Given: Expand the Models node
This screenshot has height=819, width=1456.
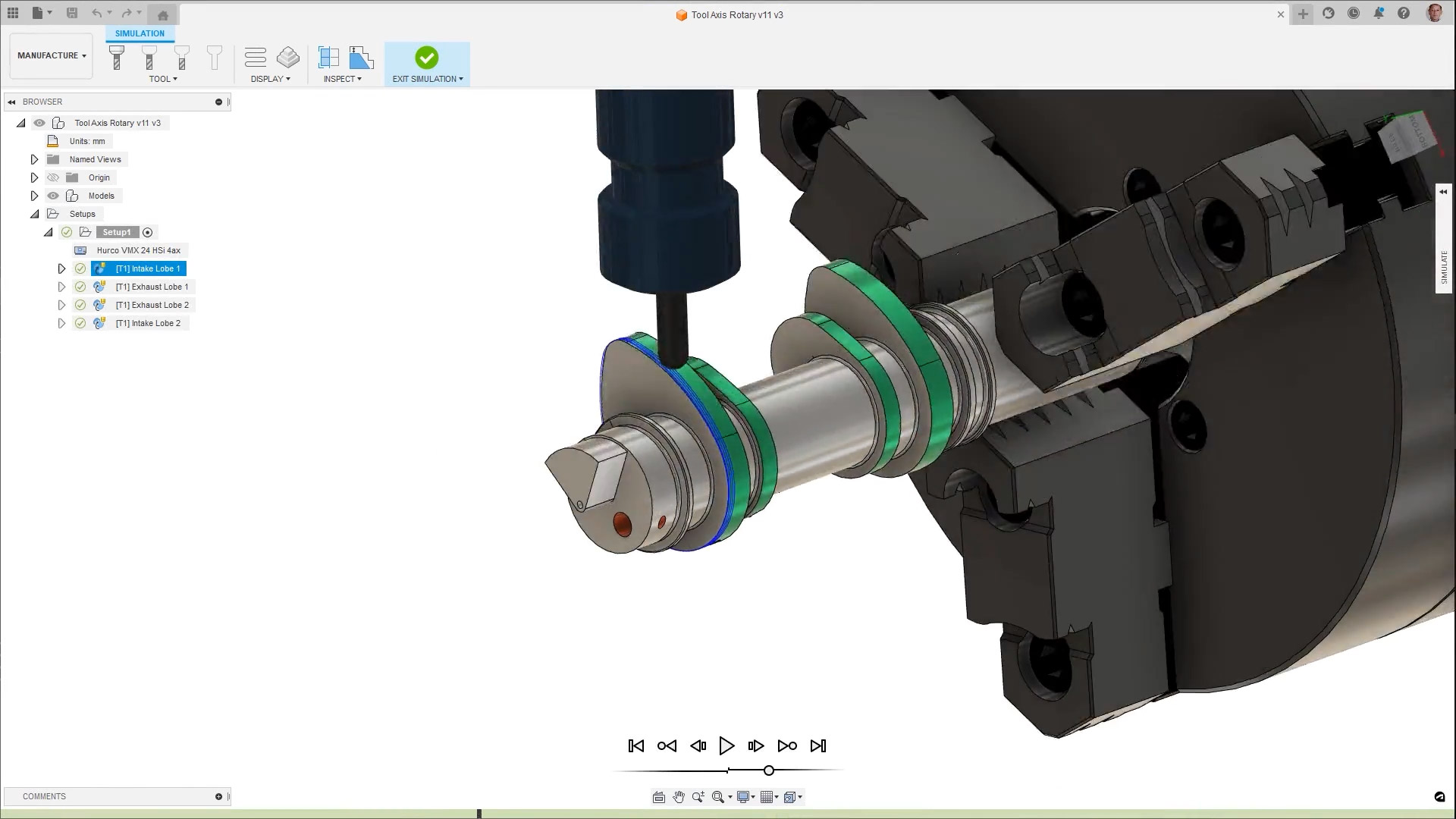Looking at the screenshot, I should pos(34,196).
